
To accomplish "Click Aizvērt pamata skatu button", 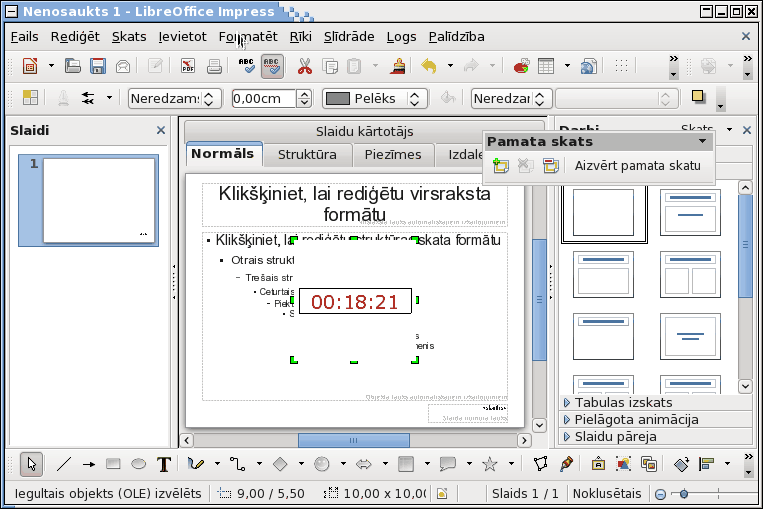I will [x=637, y=166].
